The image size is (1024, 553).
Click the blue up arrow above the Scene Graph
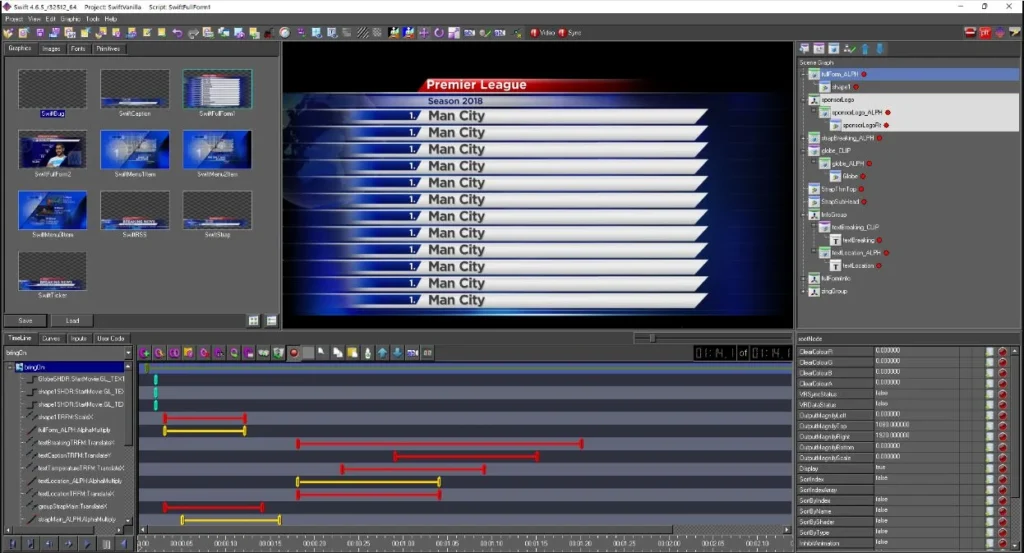[x=865, y=49]
